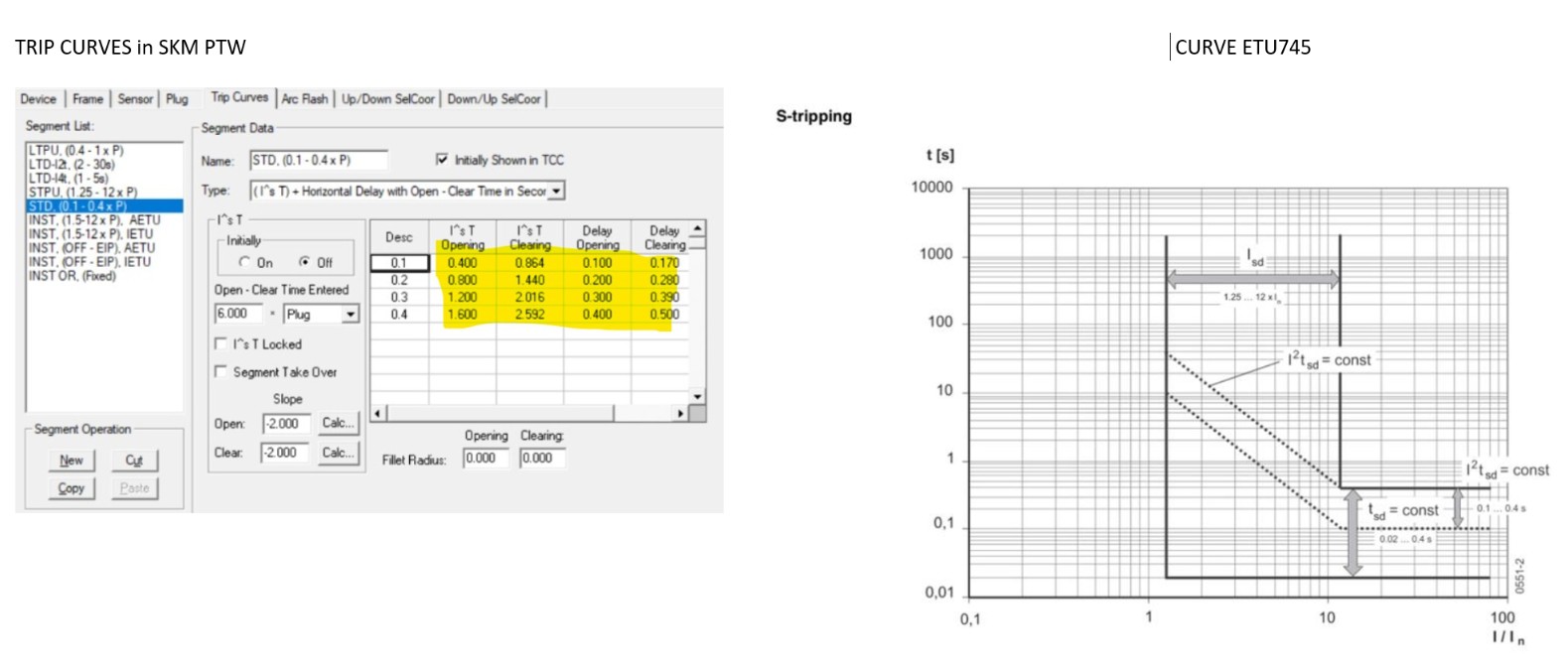Click the New segment button
Screen dimensions: 1568x669
(71, 461)
